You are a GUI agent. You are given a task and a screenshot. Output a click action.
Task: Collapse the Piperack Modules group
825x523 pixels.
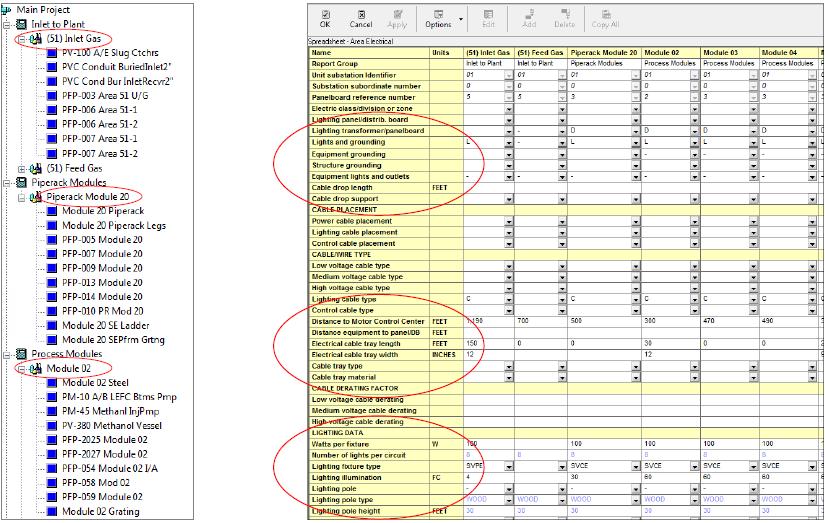7,183
